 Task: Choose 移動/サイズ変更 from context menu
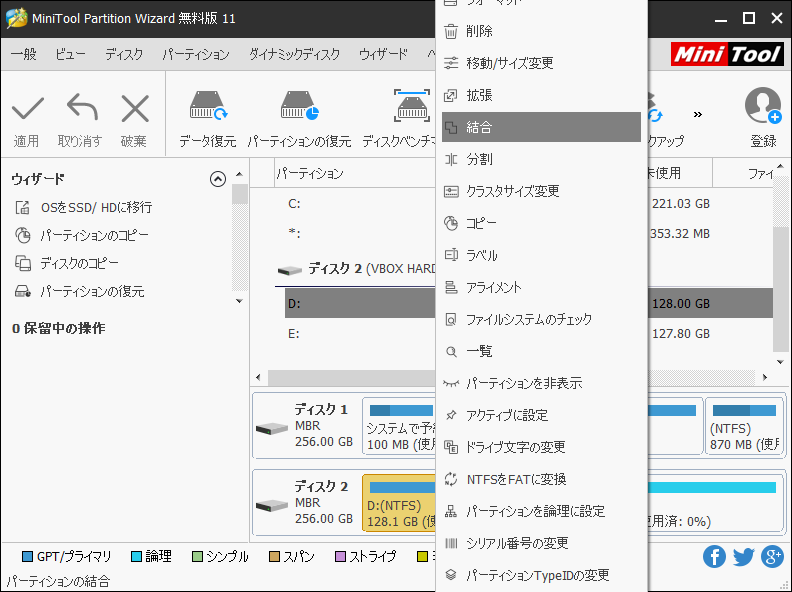click(541, 63)
